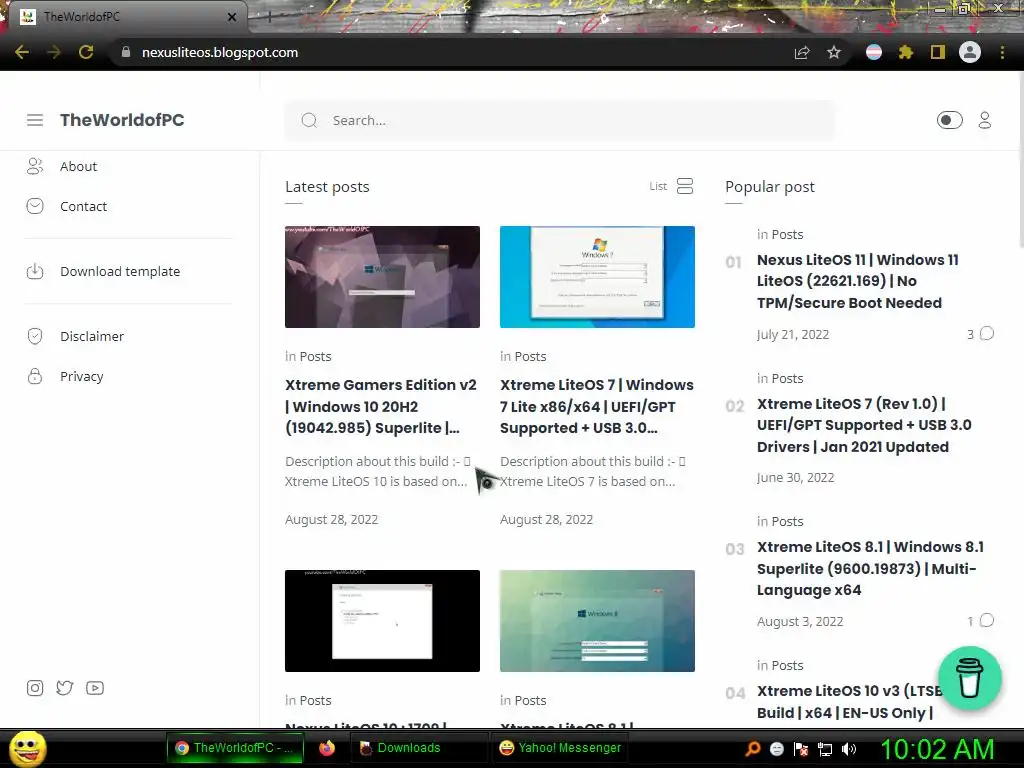Click the striped extension icon in toolbar

click(x=874, y=52)
